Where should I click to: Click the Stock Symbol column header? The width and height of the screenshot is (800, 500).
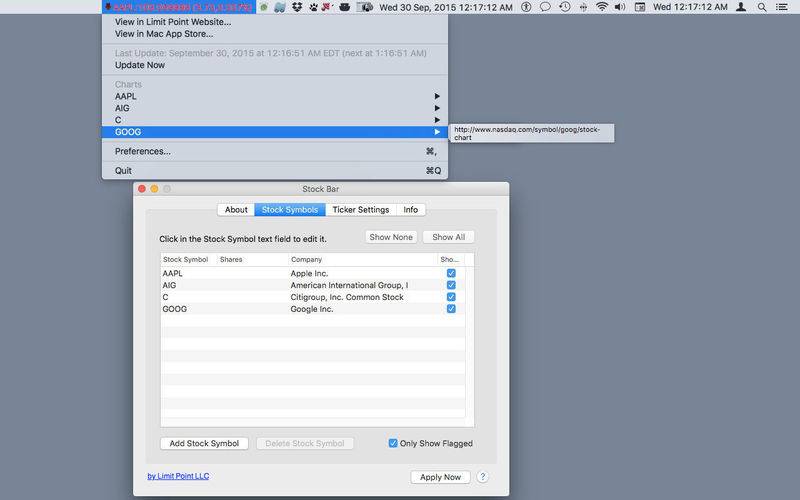coord(189,259)
